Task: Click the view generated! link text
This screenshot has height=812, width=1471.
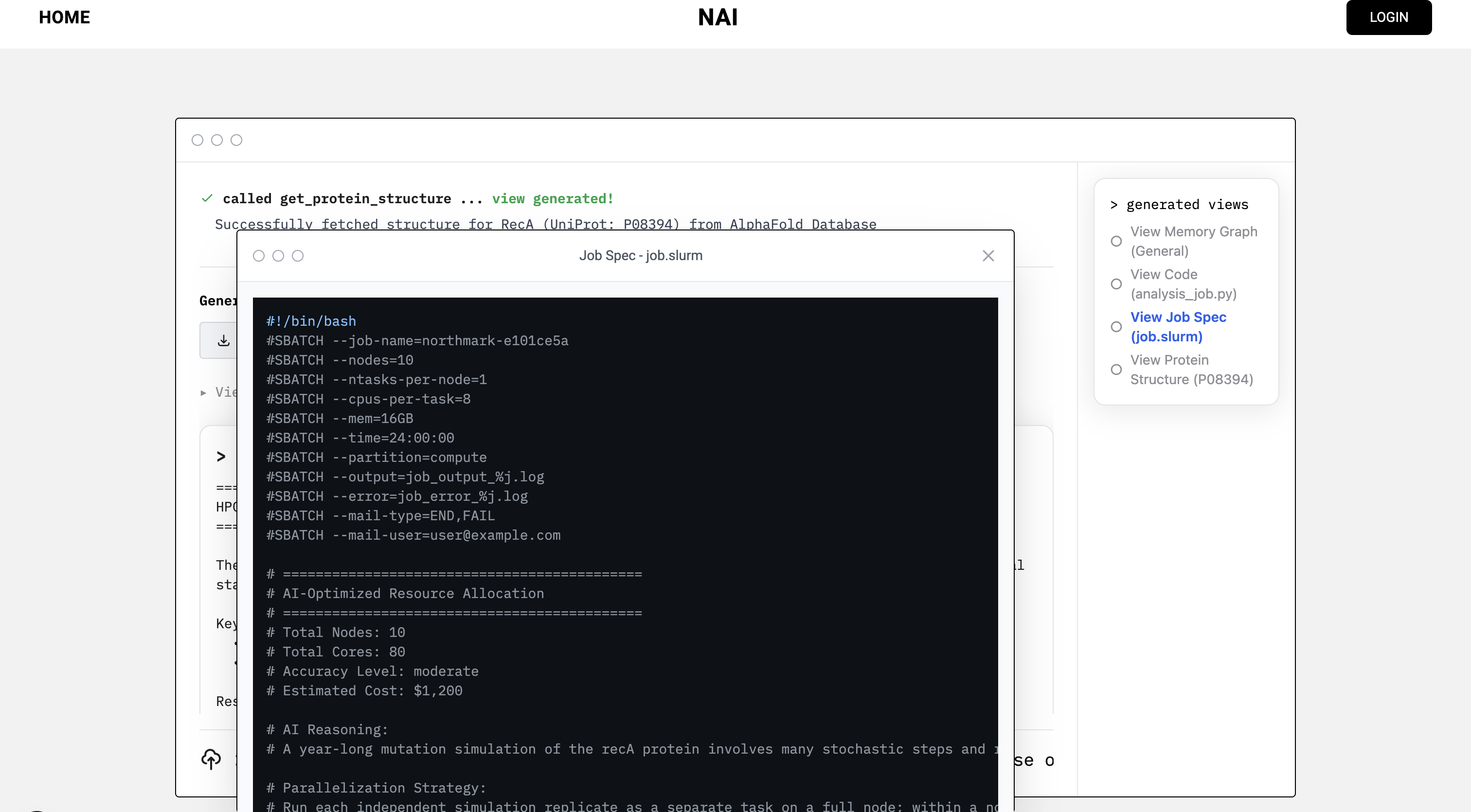Action: pyautogui.click(x=552, y=198)
